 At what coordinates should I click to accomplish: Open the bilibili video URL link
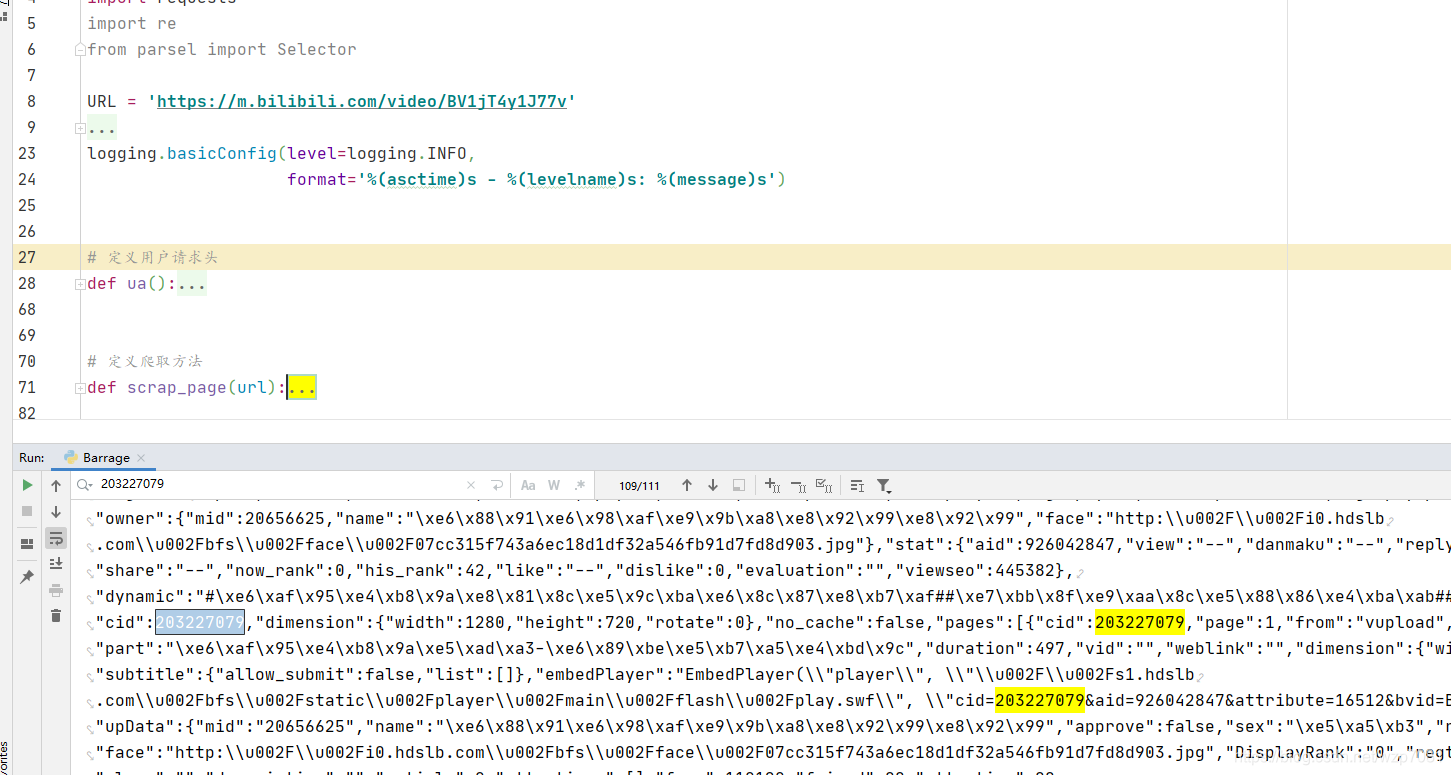tap(362, 101)
